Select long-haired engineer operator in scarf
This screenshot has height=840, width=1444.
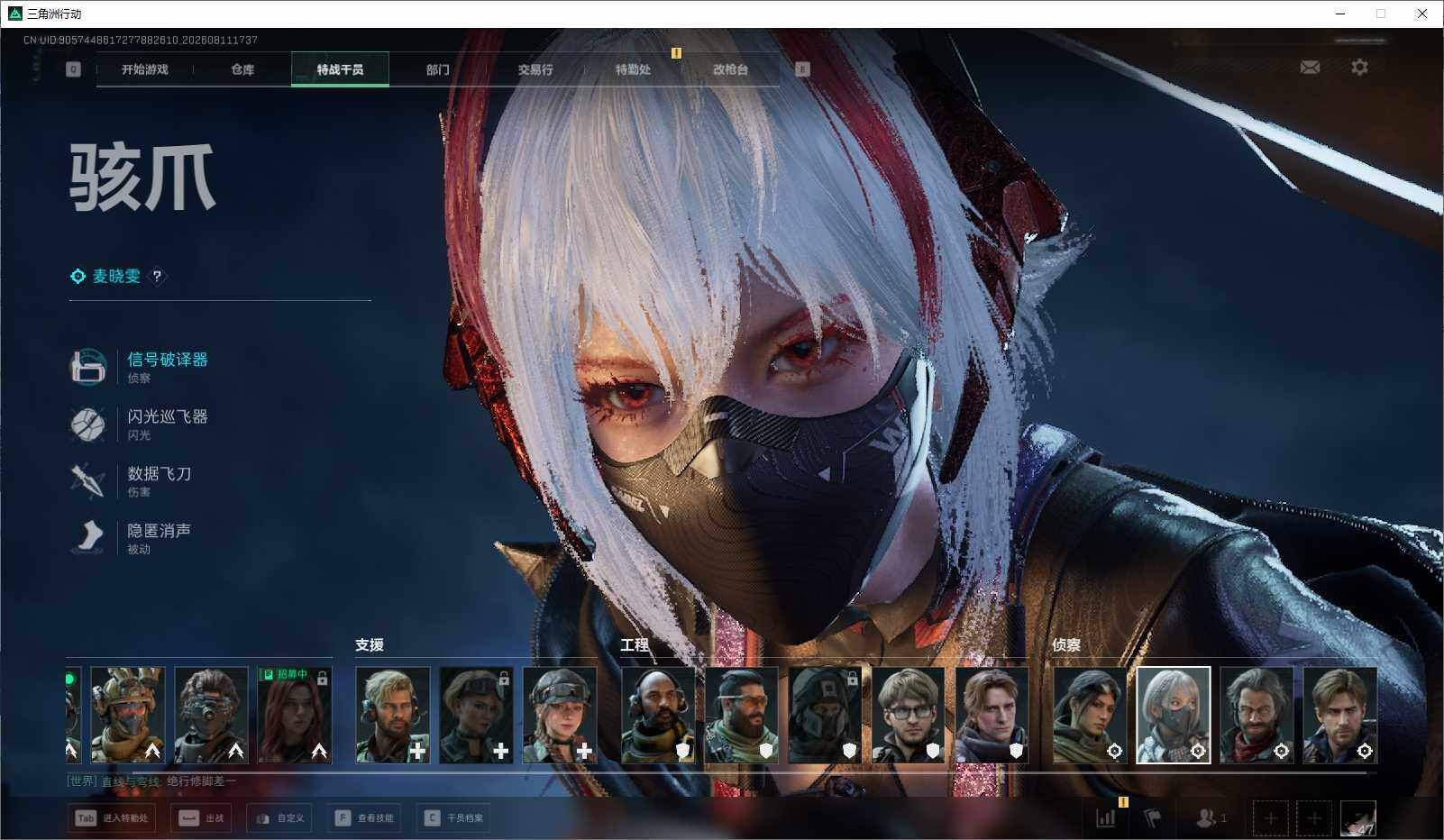(992, 716)
